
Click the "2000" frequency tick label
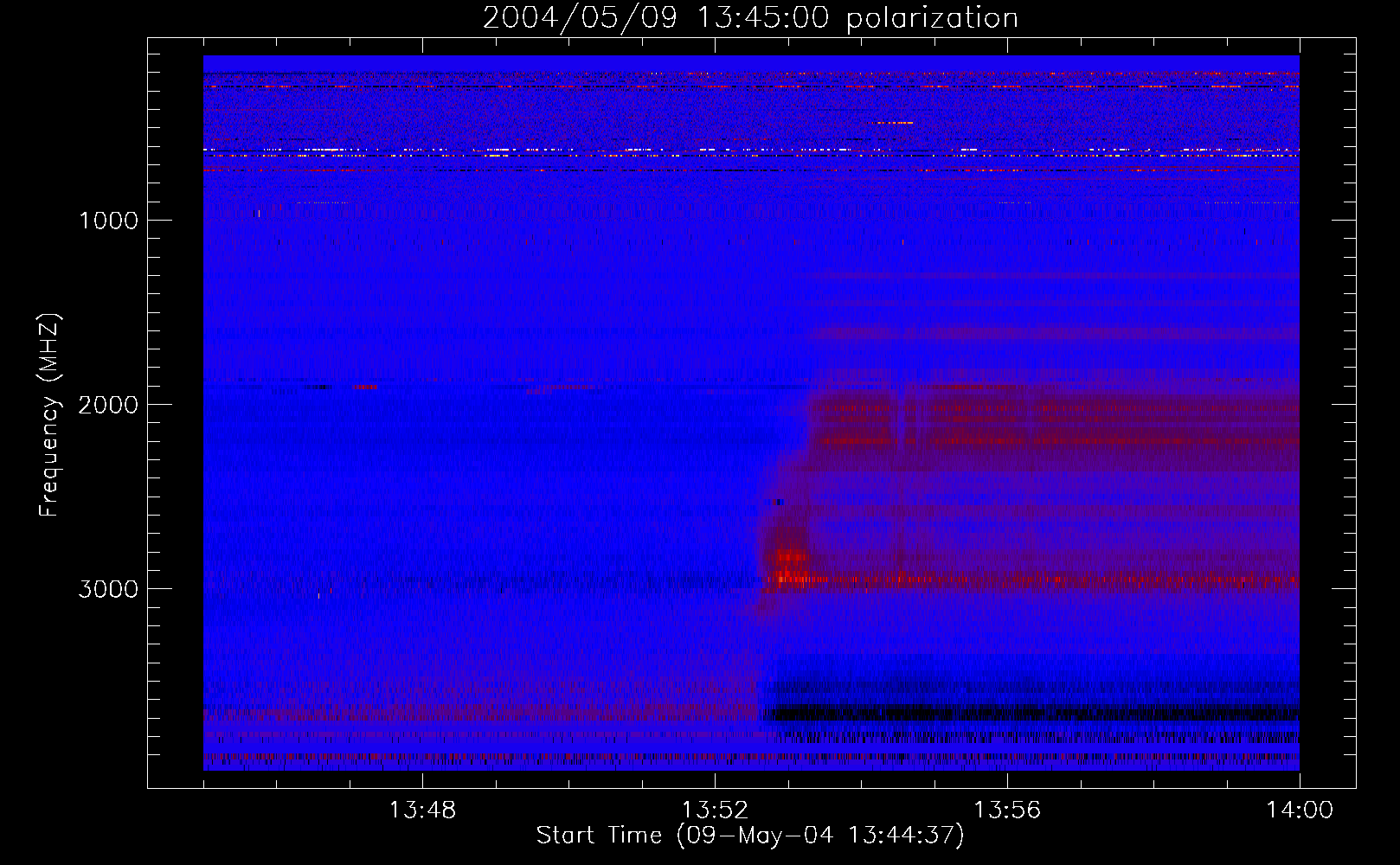pos(108,405)
